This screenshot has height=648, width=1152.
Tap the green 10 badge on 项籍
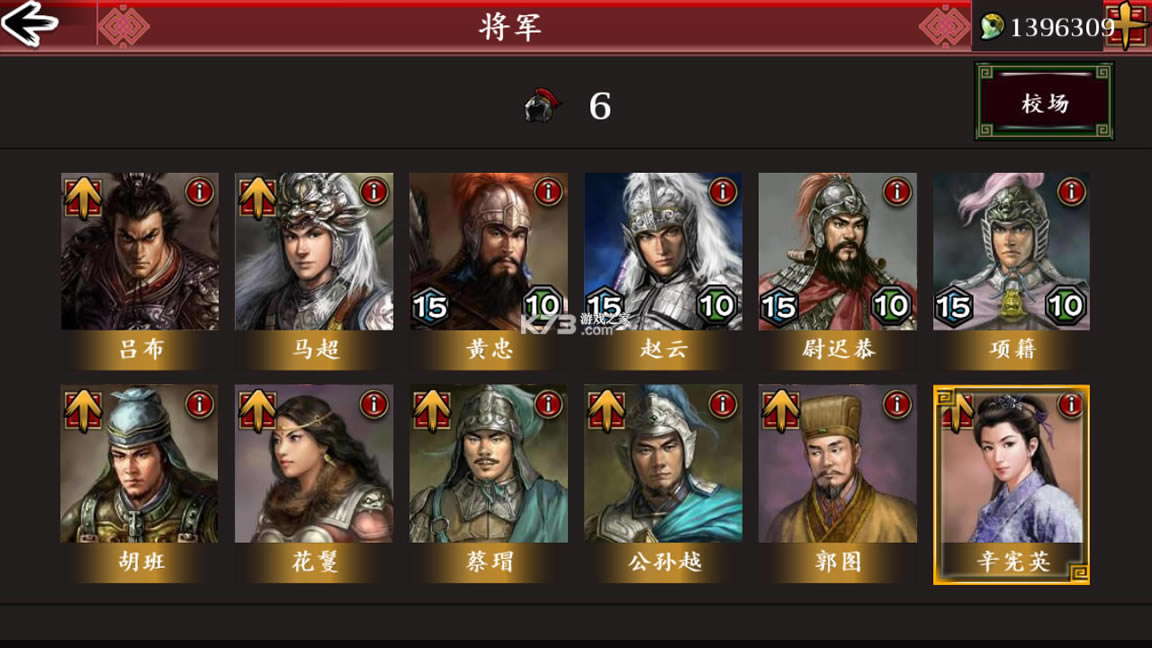coord(1065,306)
